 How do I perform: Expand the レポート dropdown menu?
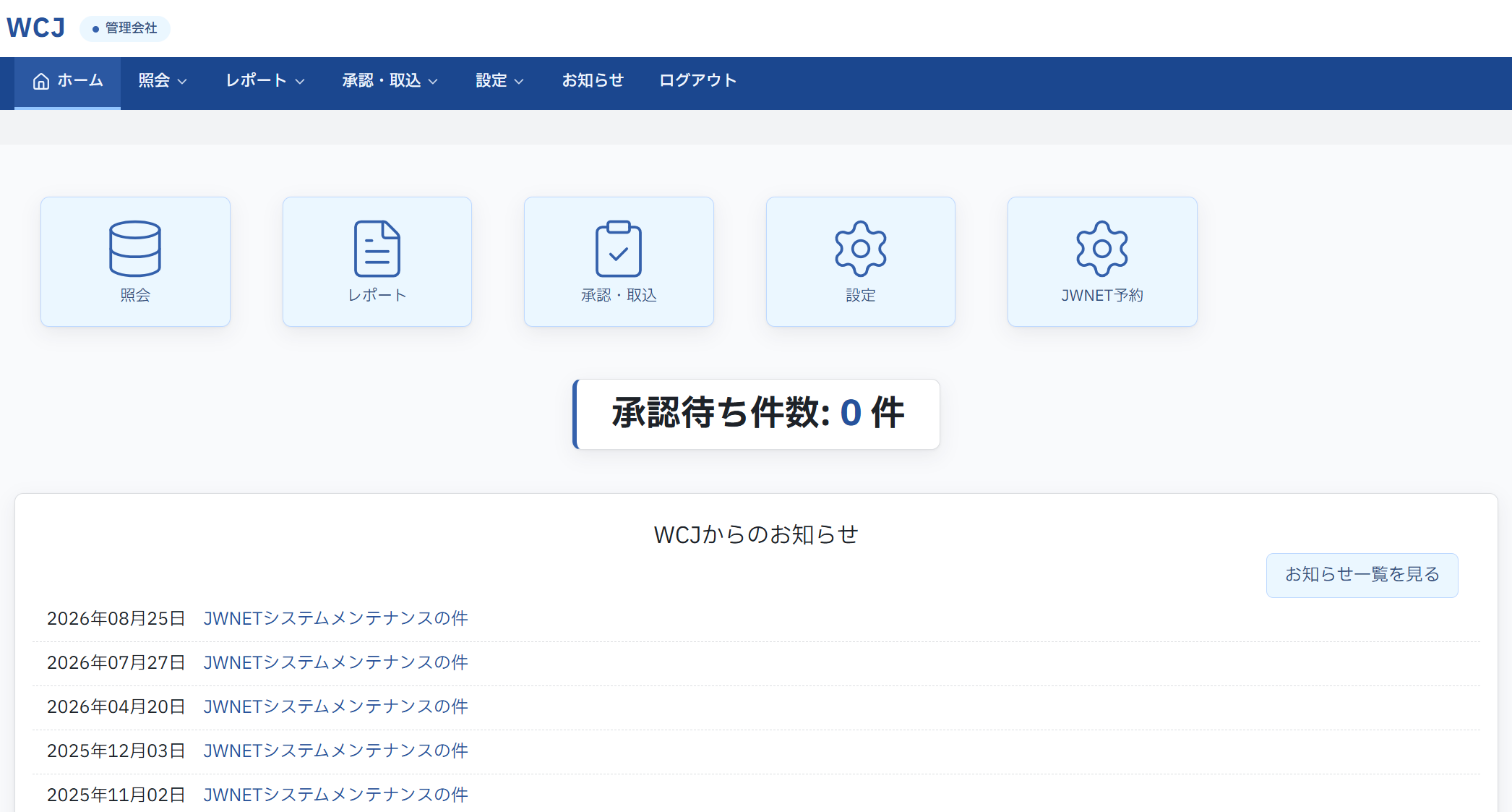coord(265,81)
